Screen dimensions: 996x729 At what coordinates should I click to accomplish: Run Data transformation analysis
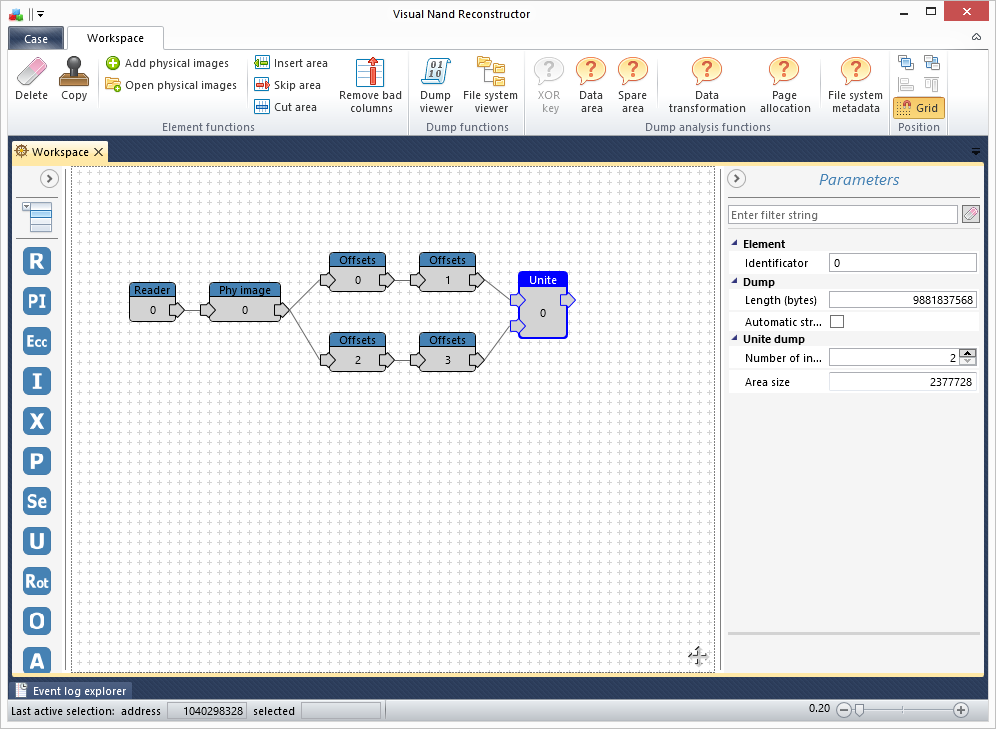click(x=707, y=85)
